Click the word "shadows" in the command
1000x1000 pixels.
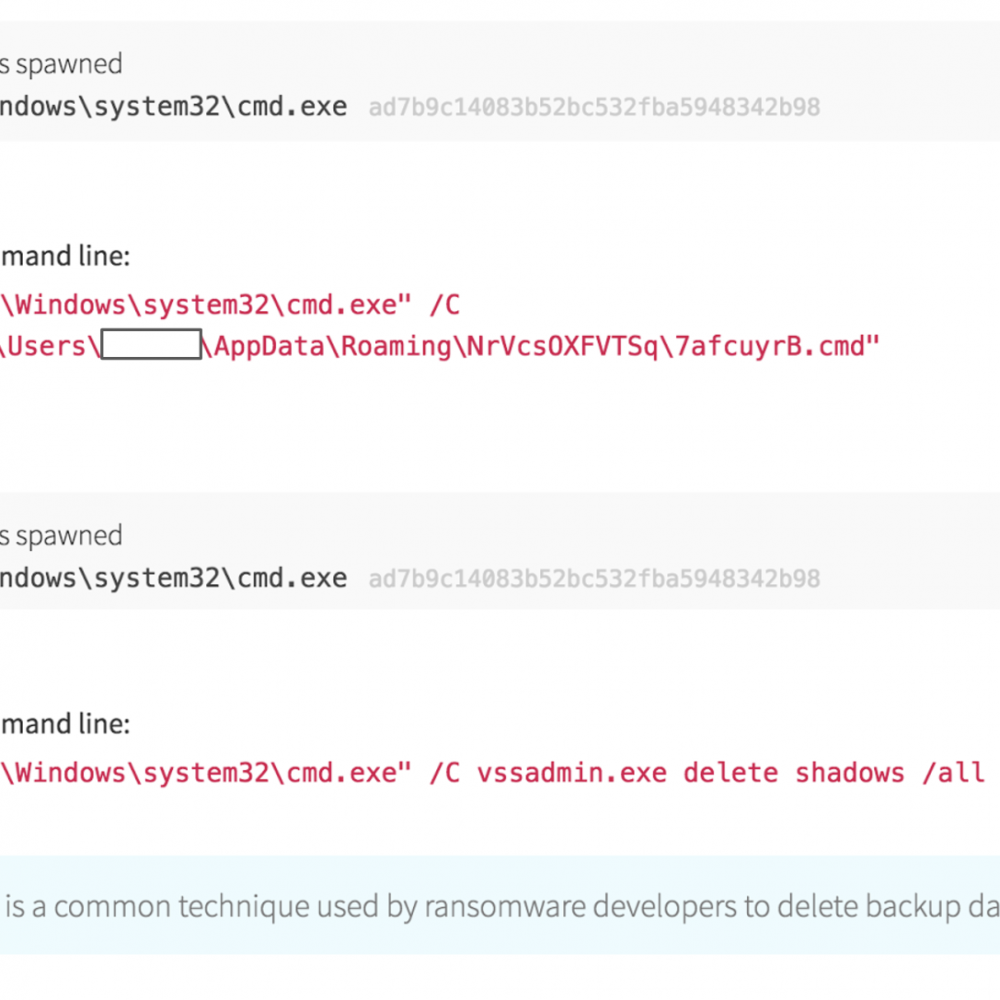[850, 773]
